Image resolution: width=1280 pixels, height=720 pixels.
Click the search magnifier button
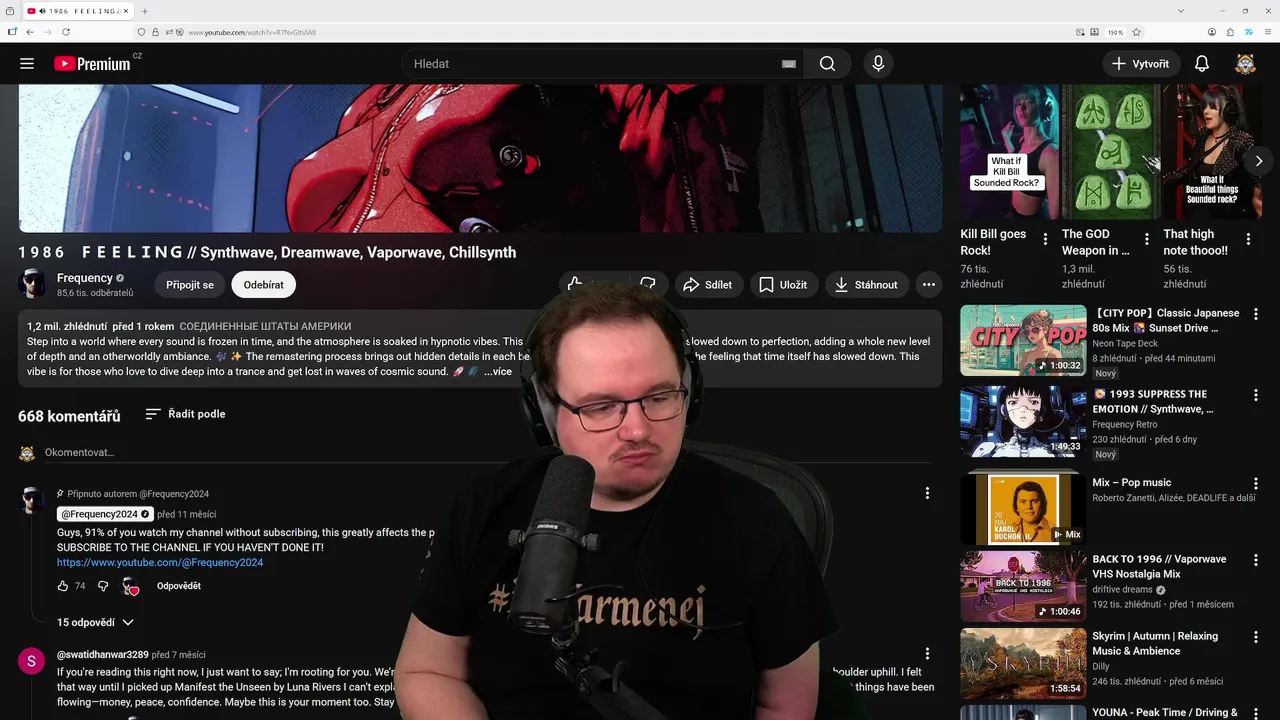coord(827,63)
